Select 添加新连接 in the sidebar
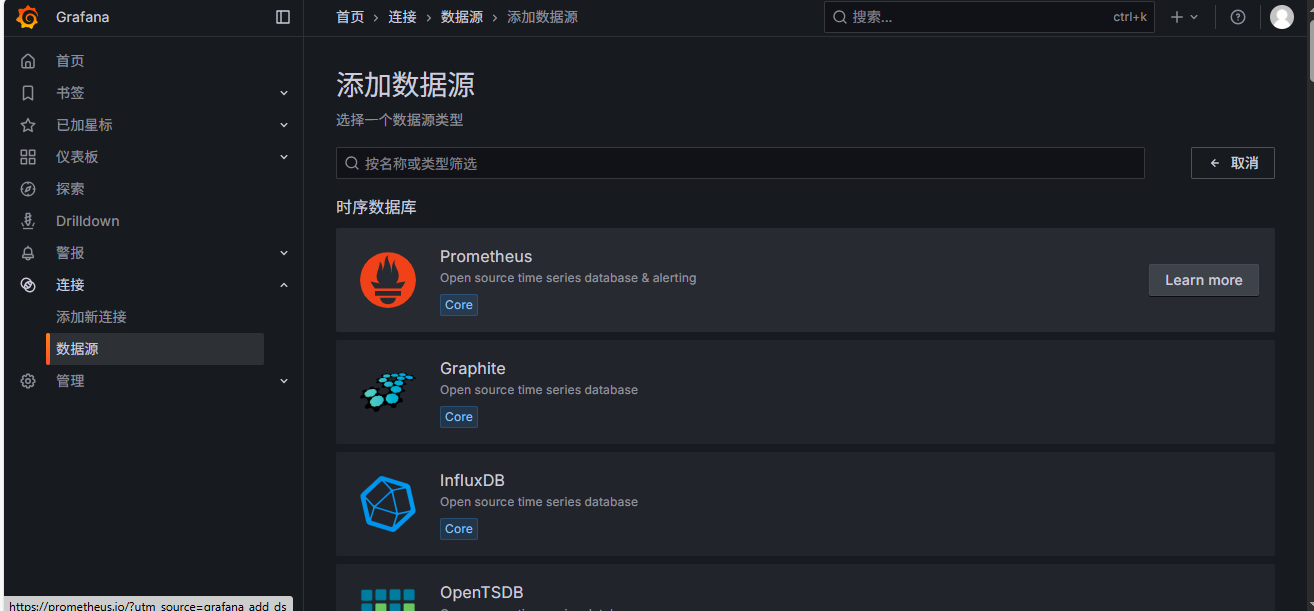Viewport: 1314px width, 611px height. pyautogui.click(x=91, y=317)
